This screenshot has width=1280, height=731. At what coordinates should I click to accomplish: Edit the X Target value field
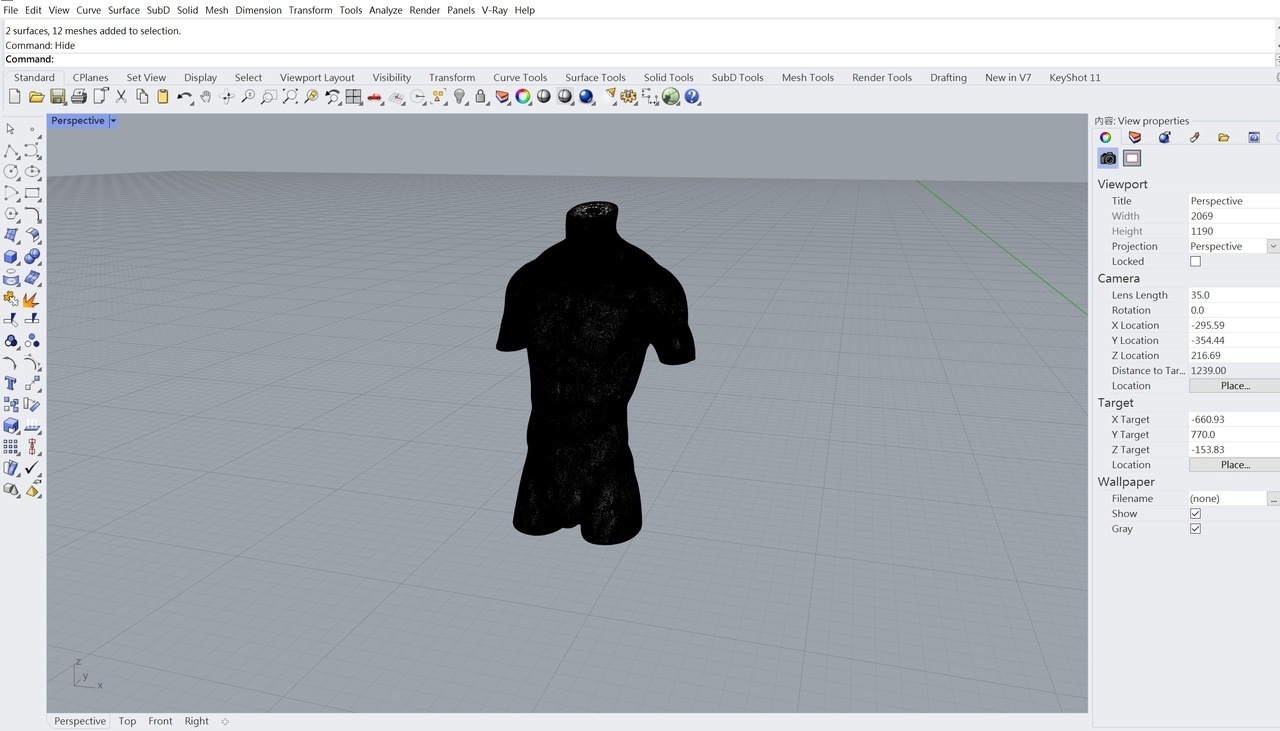1234,420
